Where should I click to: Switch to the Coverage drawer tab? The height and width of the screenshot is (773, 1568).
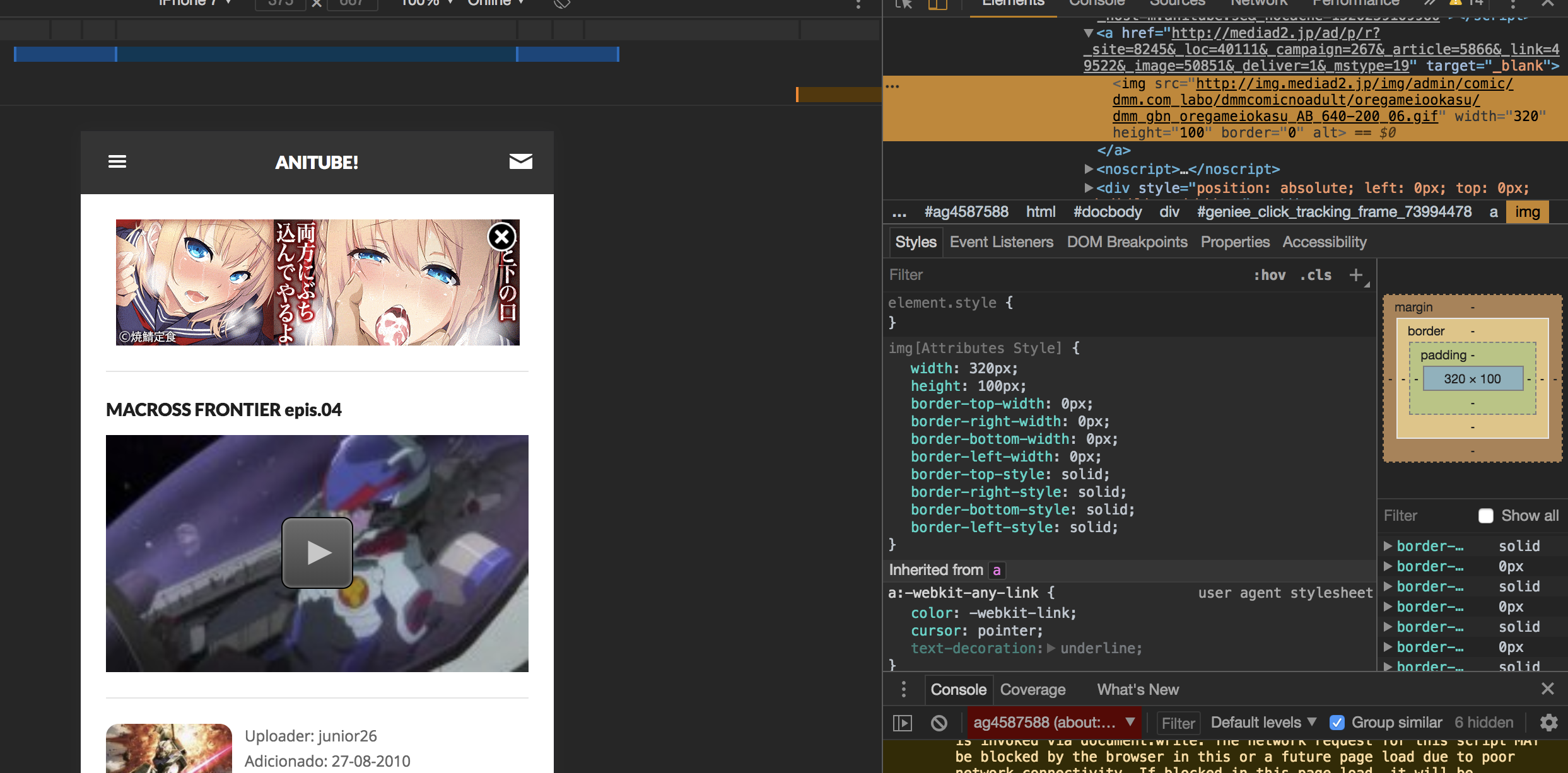click(x=1033, y=690)
